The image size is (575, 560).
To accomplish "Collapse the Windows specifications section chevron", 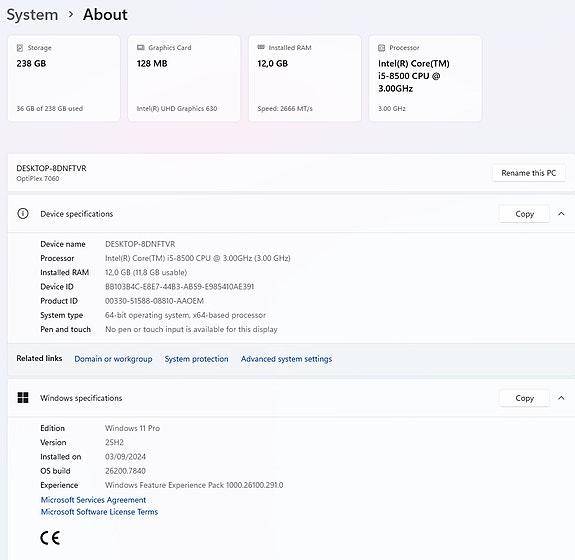I will [x=561, y=398].
